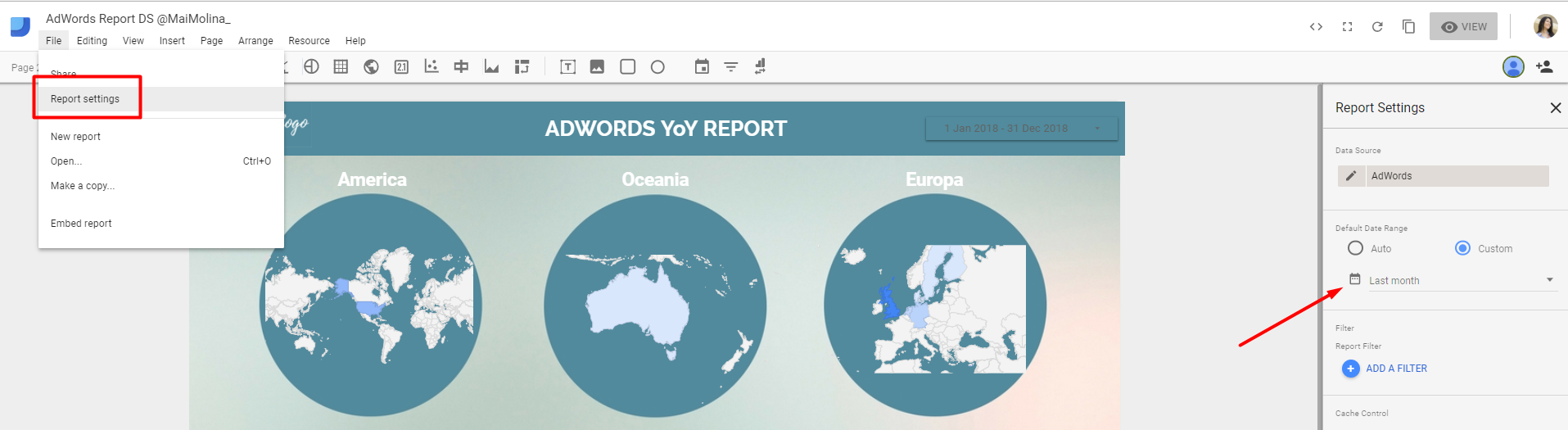1568x430 pixels.
Task: Open the File menu
Action: 53,41
